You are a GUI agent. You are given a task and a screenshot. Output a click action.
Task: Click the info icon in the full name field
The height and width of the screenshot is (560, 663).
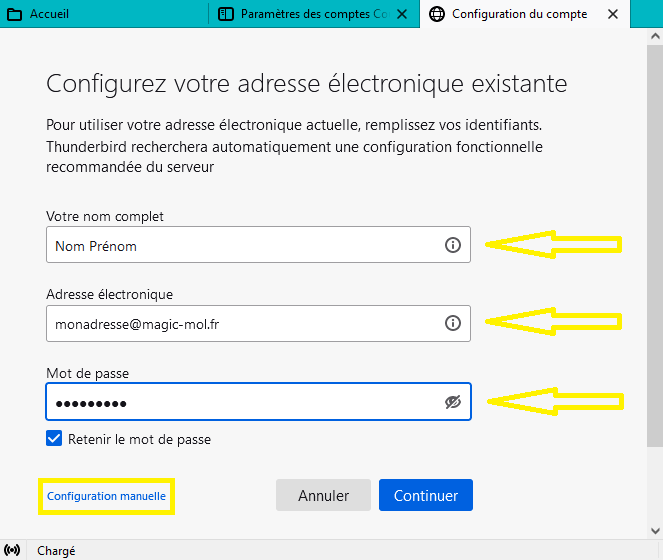tap(452, 245)
